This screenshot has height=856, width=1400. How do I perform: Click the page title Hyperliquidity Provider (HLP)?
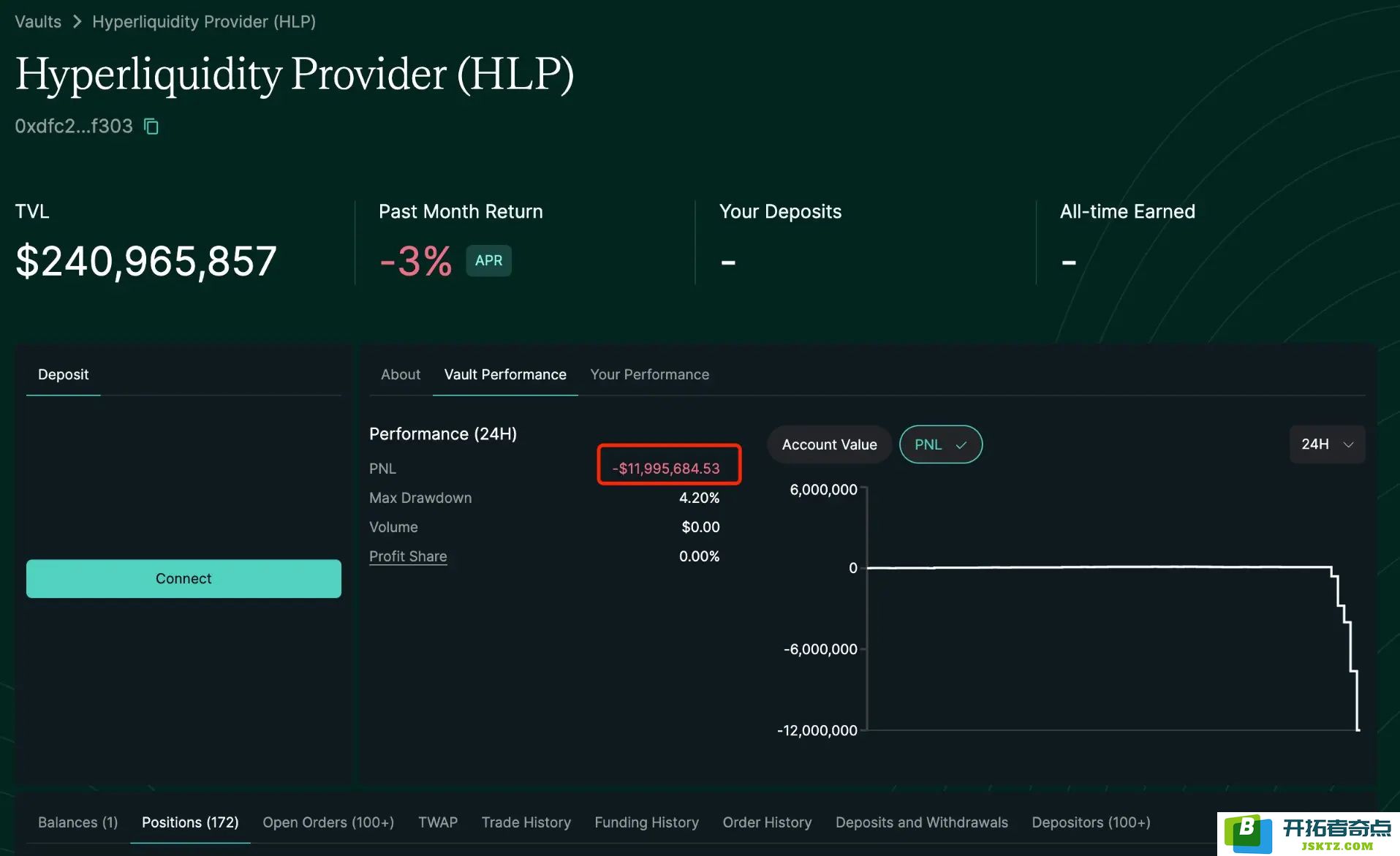pyautogui.click(x=295, y=75)
